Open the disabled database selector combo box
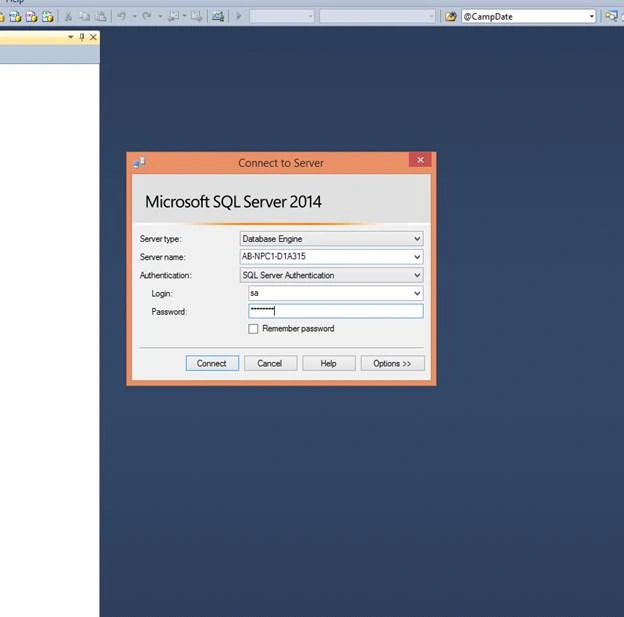 pyautogui.click(x=282, y=17)
